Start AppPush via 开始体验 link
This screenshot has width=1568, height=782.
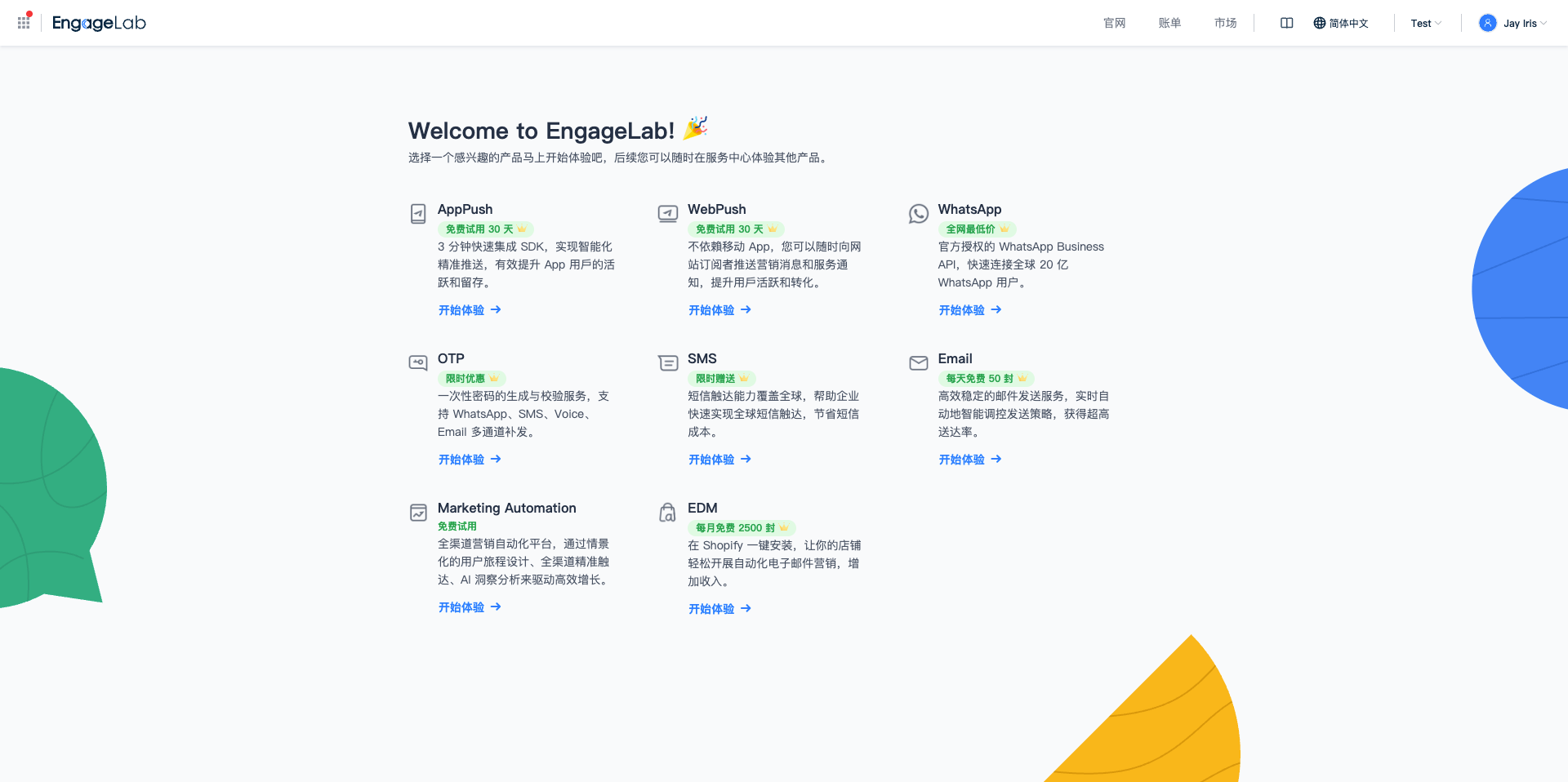click(470, 310)
